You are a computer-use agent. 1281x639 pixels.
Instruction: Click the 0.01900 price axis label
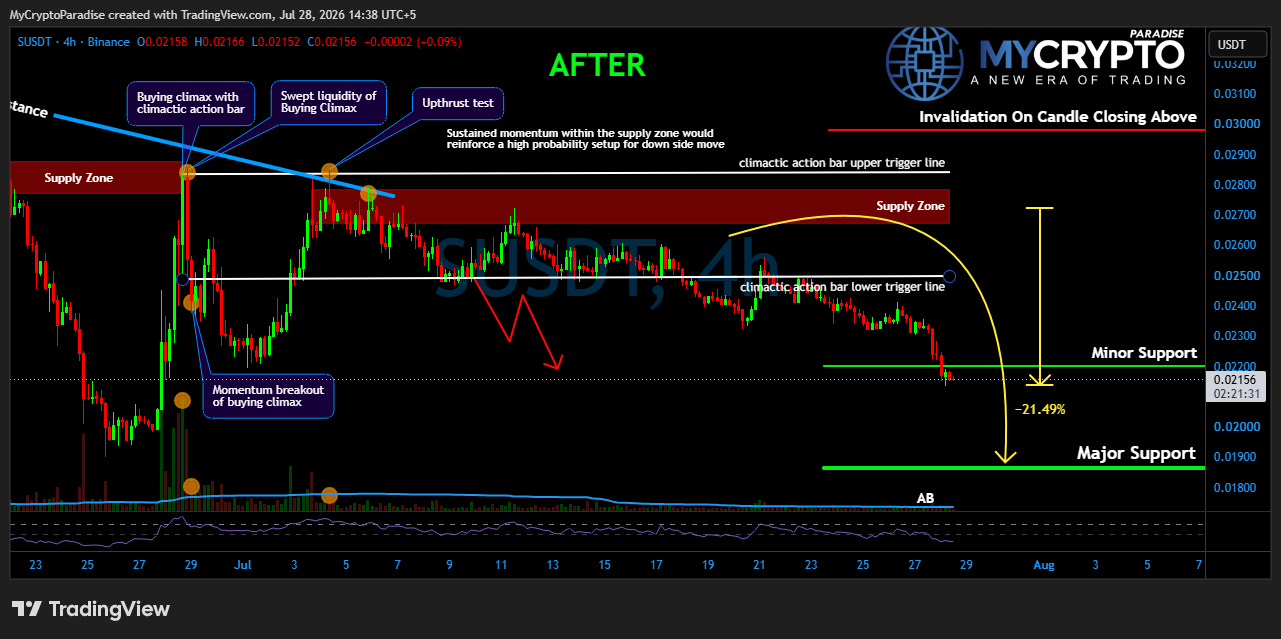tap(1235, 457)
